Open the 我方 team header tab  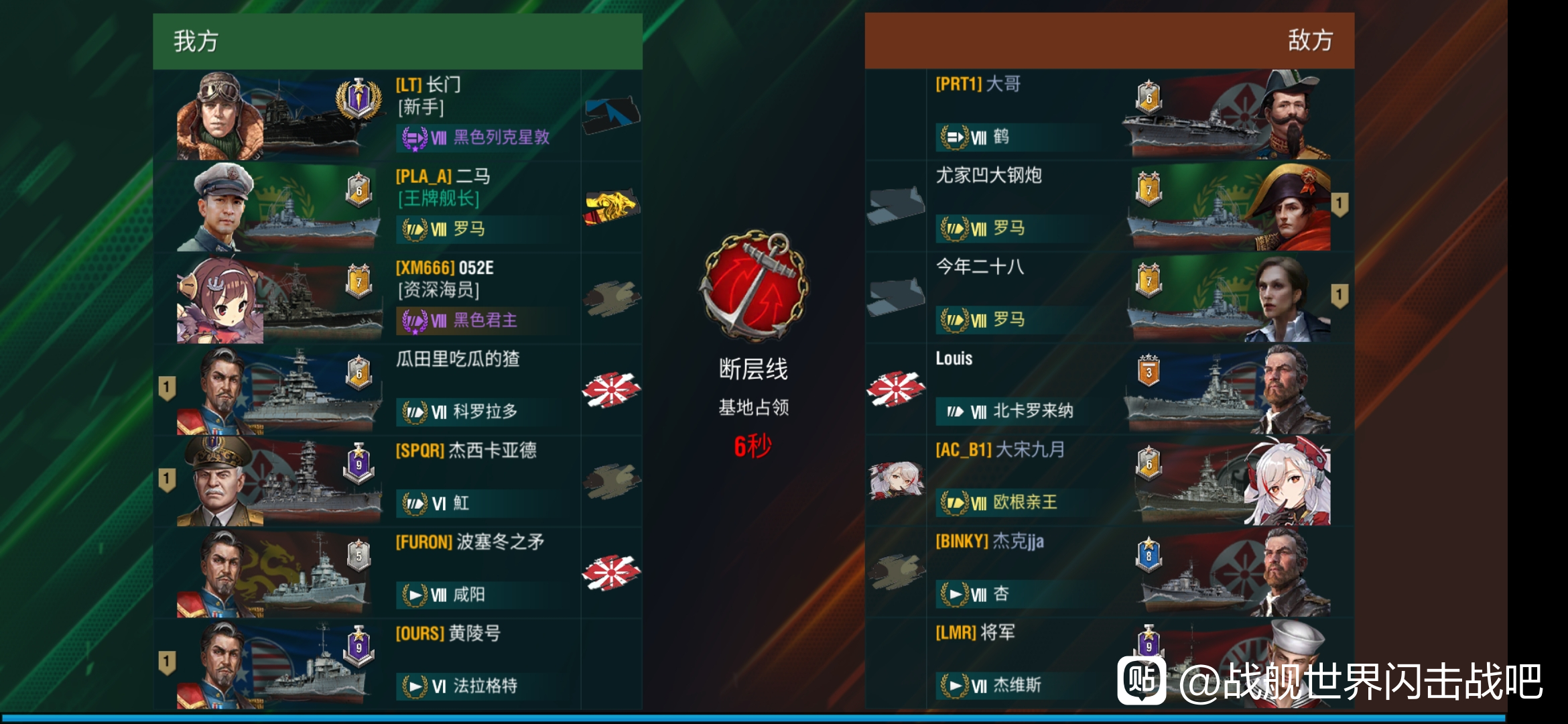point(397,41)
